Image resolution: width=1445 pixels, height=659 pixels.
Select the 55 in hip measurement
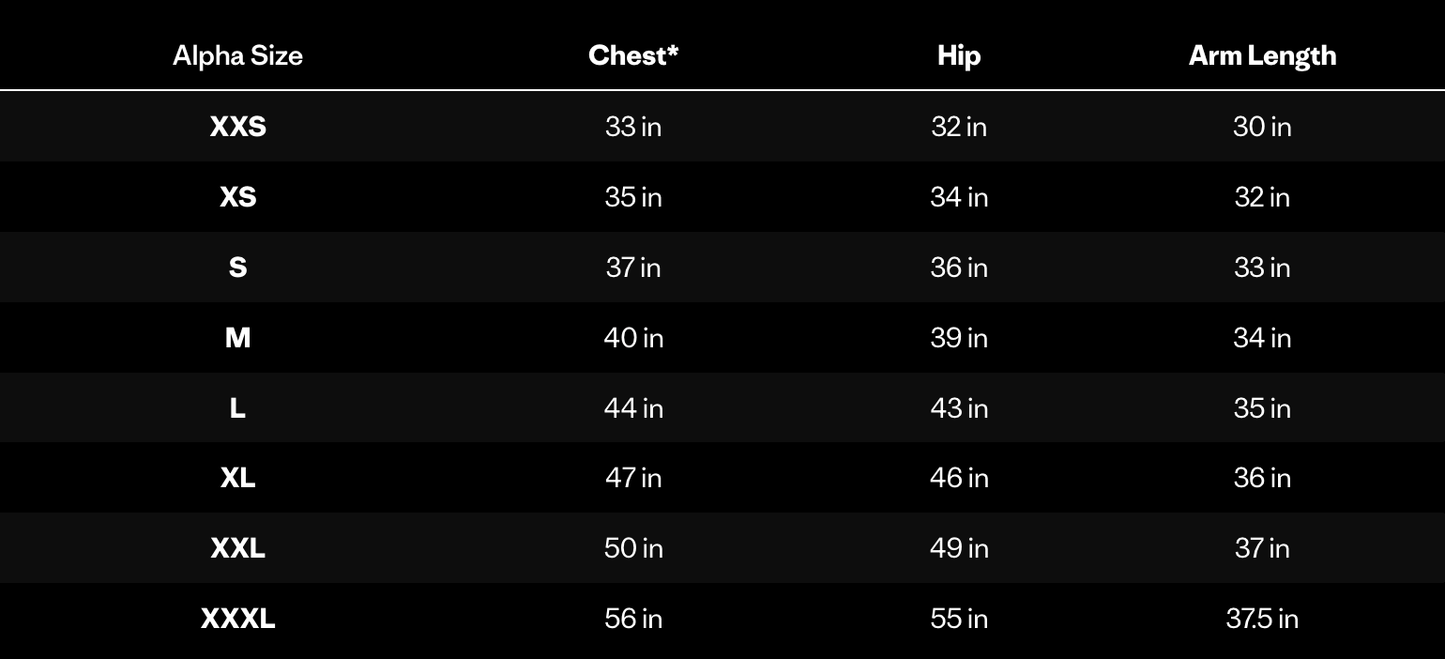click(959, 618)
